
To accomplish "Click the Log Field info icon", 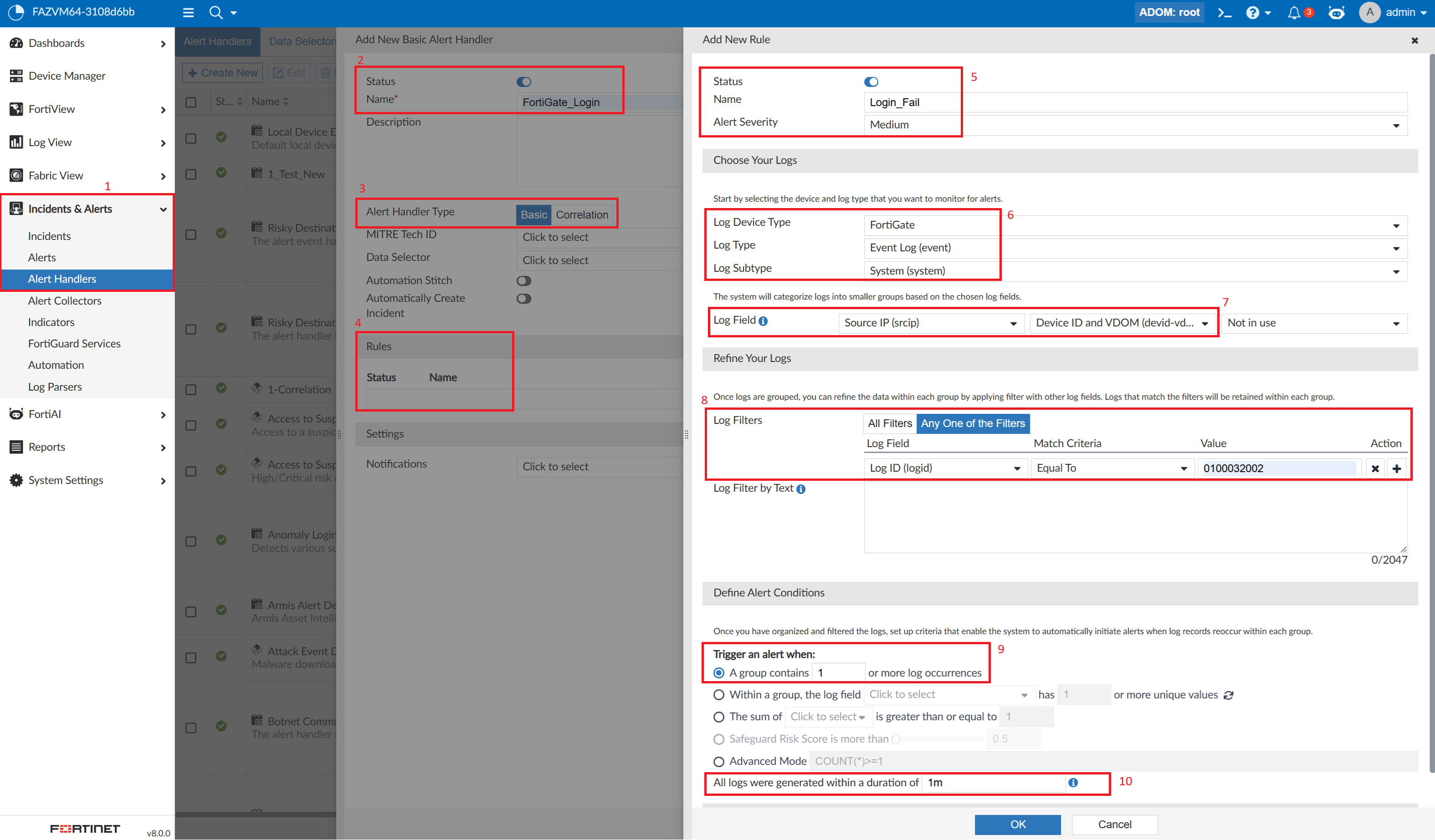I will click(x=763, y=321).
